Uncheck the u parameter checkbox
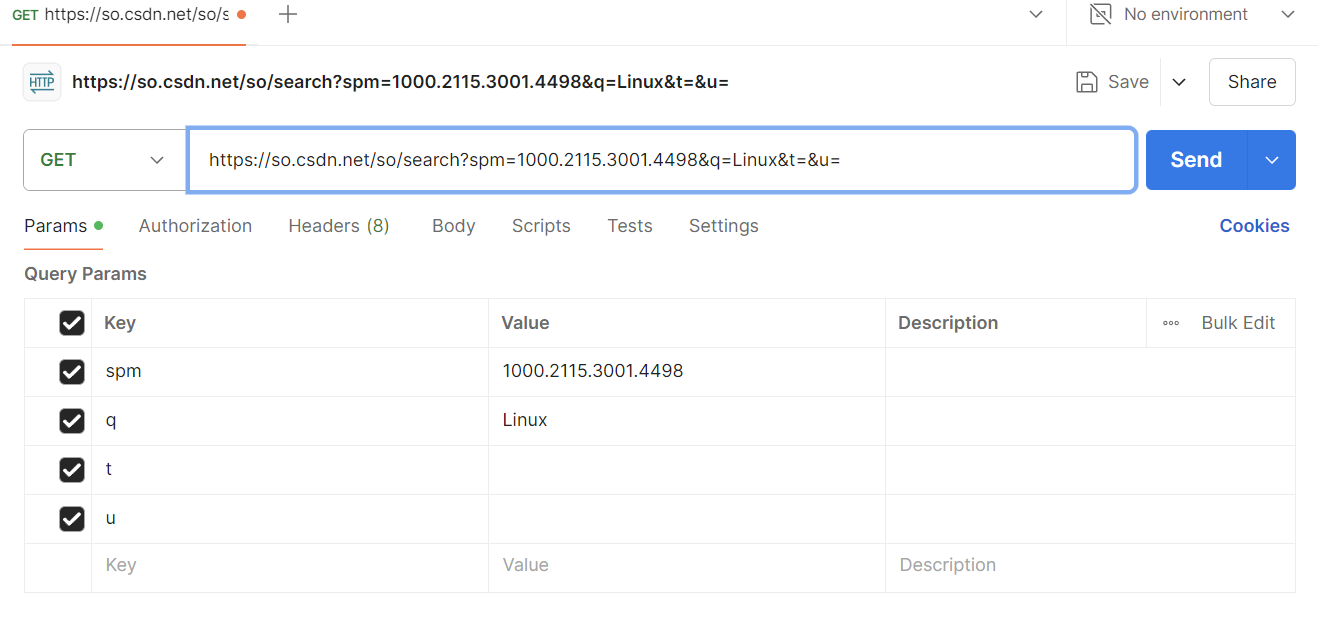The image size is (1318, 636). 72,519
